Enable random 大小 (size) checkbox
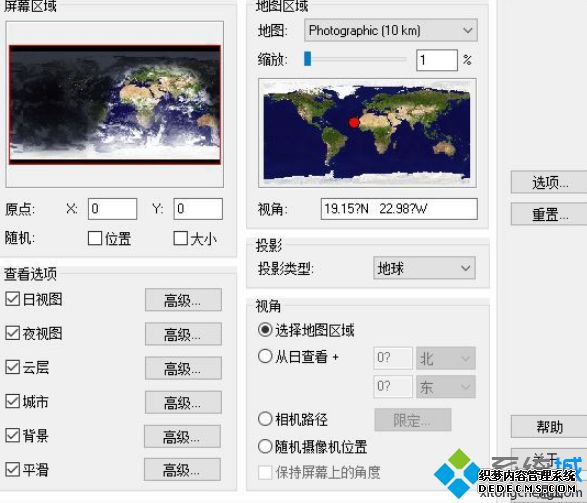This screenshot has width=587, height=503. [x=180, y=238]
